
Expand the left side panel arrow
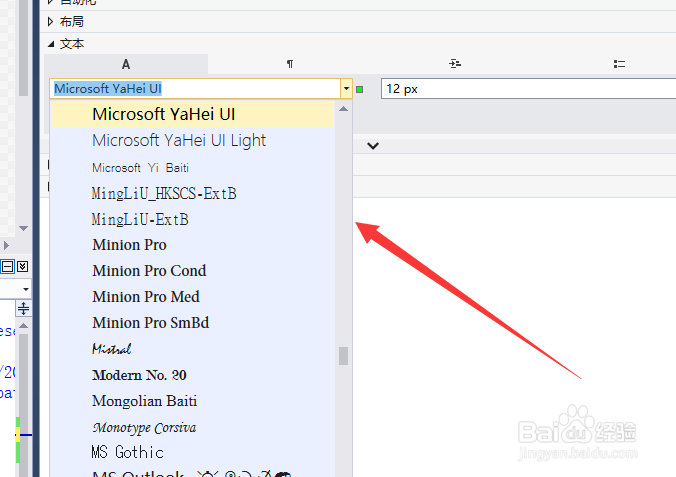coord(6,245)
